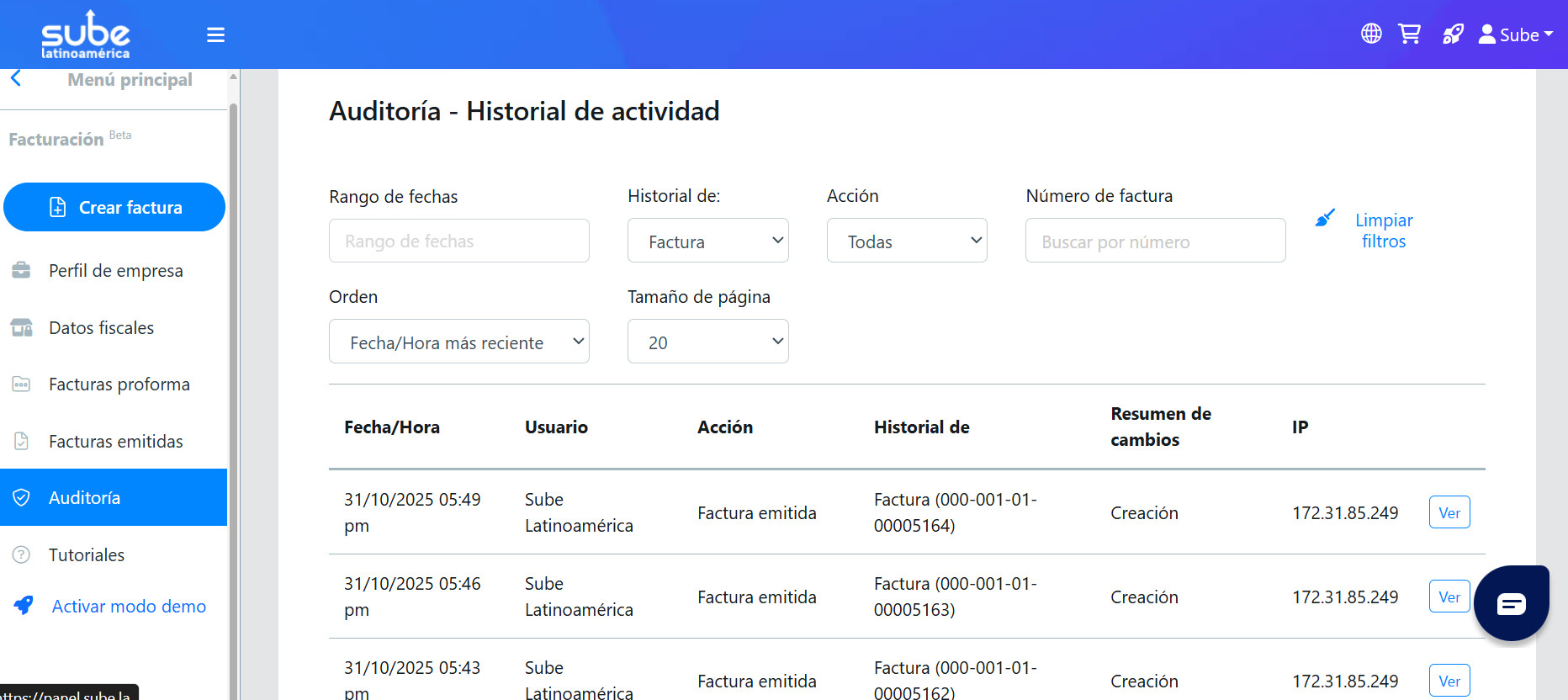Expand the Orden dropdown

click(458, 342)
